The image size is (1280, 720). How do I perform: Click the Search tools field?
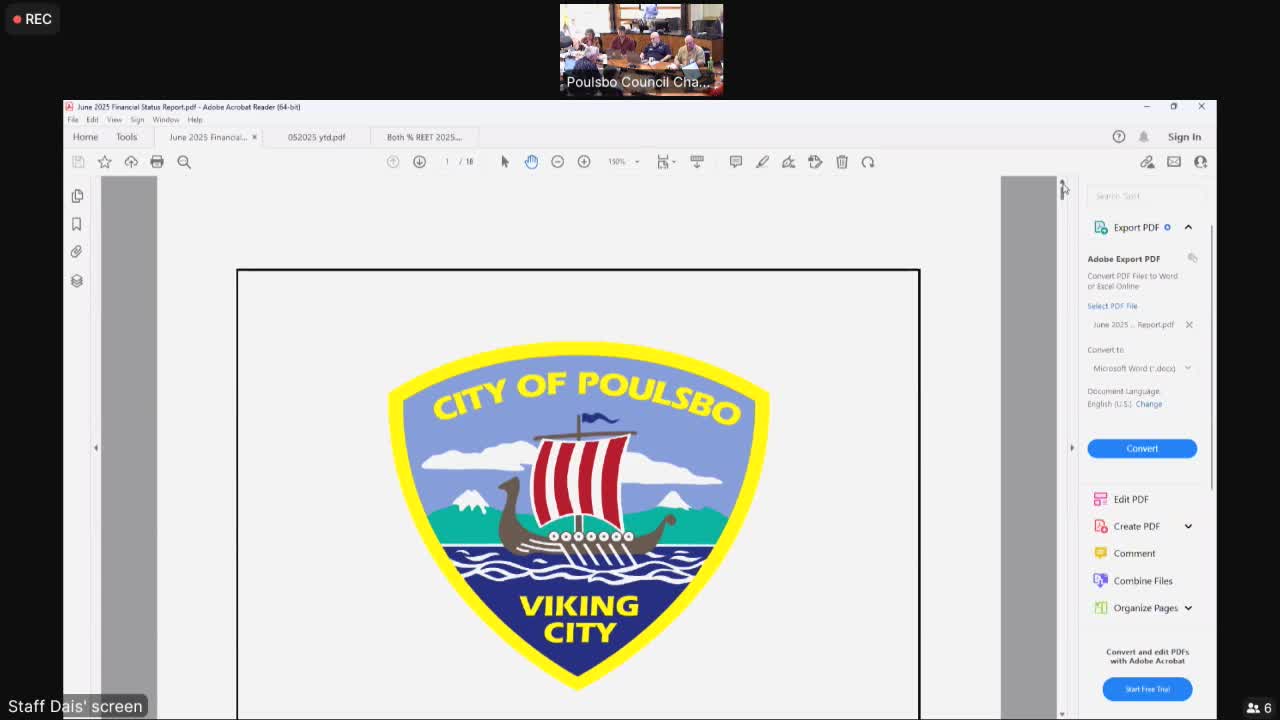tap(1145, 196)
